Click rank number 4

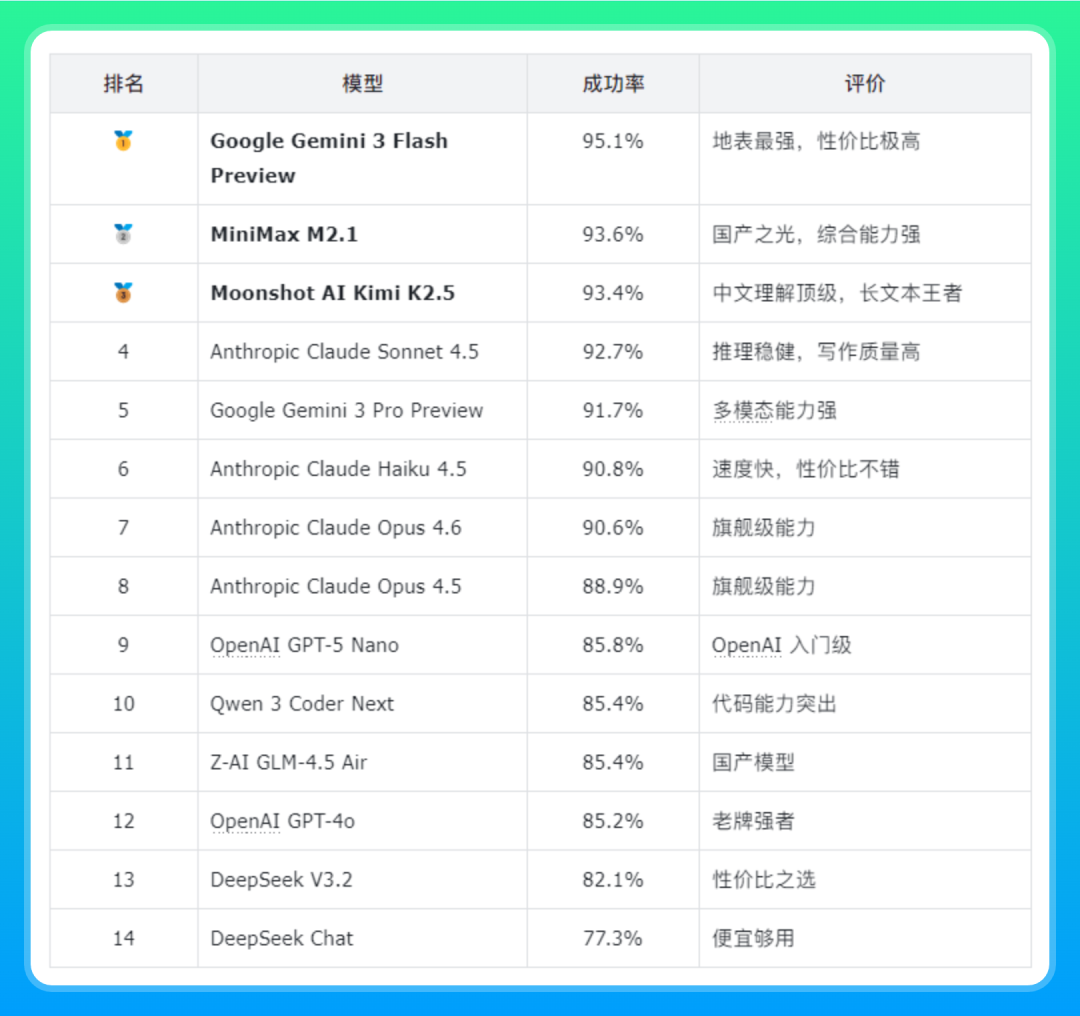123,352
